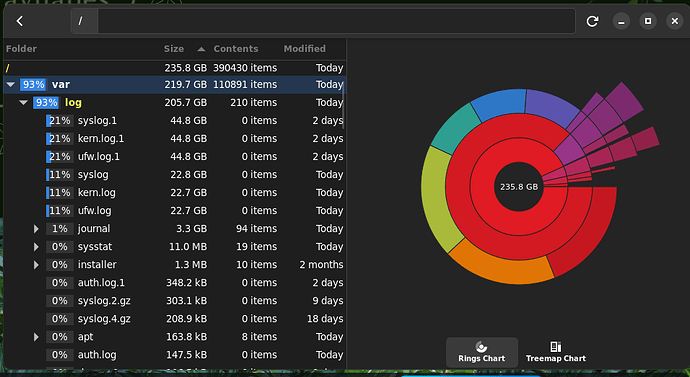This screenshot has width=690, height=377.
Task: Select the syslog.4.gz file
Action: click(x=104, y=319)
